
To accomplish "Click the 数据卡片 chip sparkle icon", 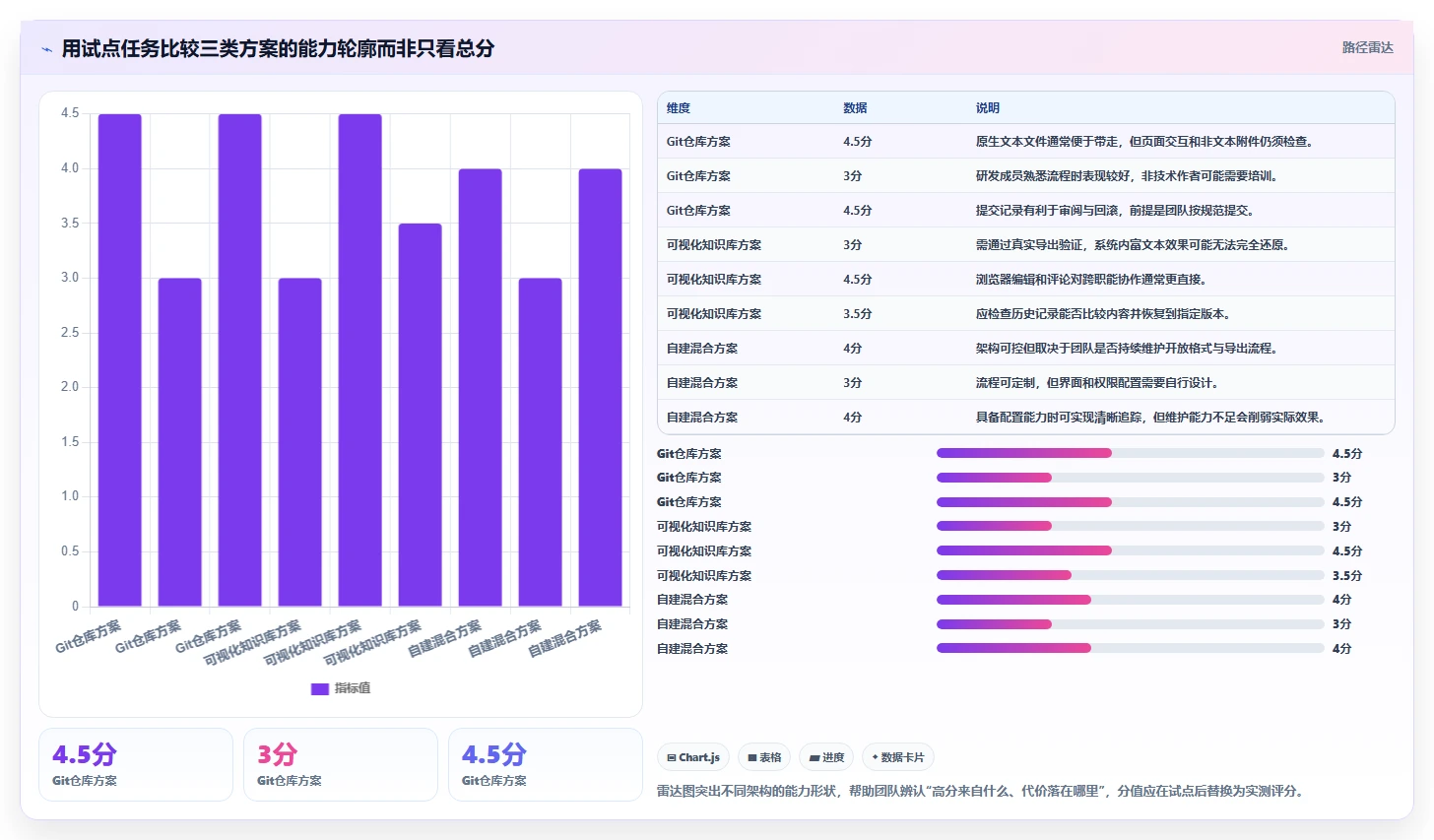I will tap(875, 757).
